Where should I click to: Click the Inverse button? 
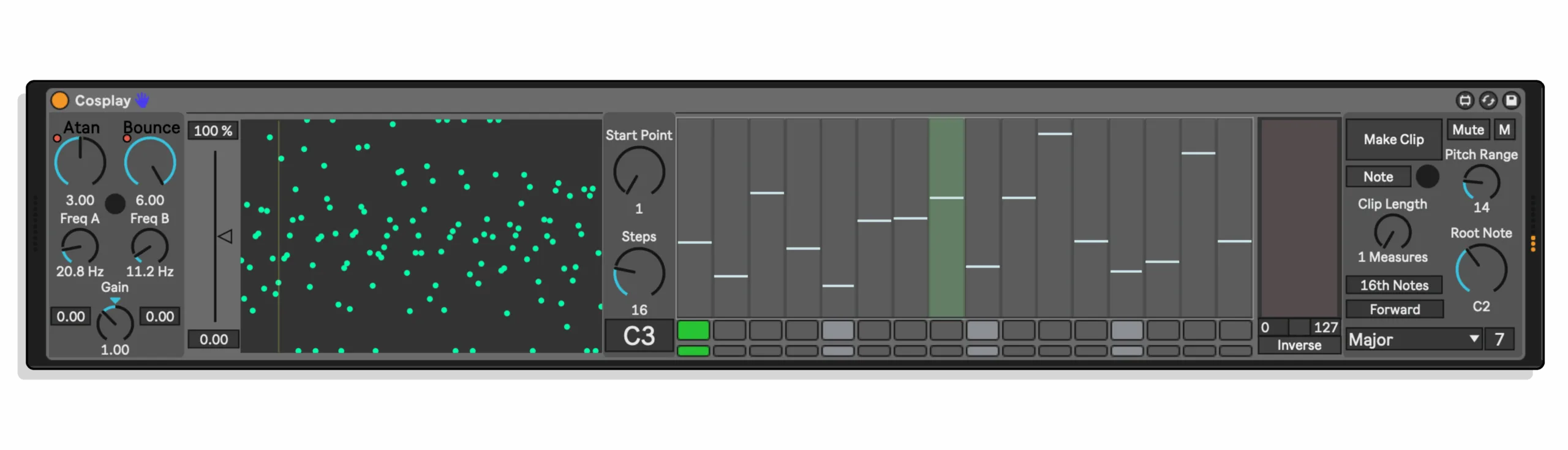[1298, 345]
